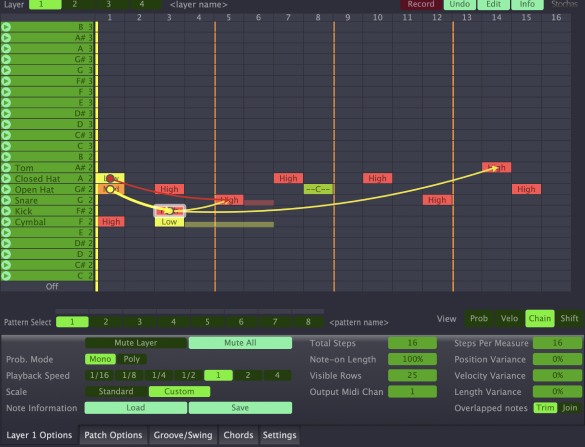Screen dimensions: 585x447
Task: Trigger the Cymbal row play icon
Action: [6, 222]
